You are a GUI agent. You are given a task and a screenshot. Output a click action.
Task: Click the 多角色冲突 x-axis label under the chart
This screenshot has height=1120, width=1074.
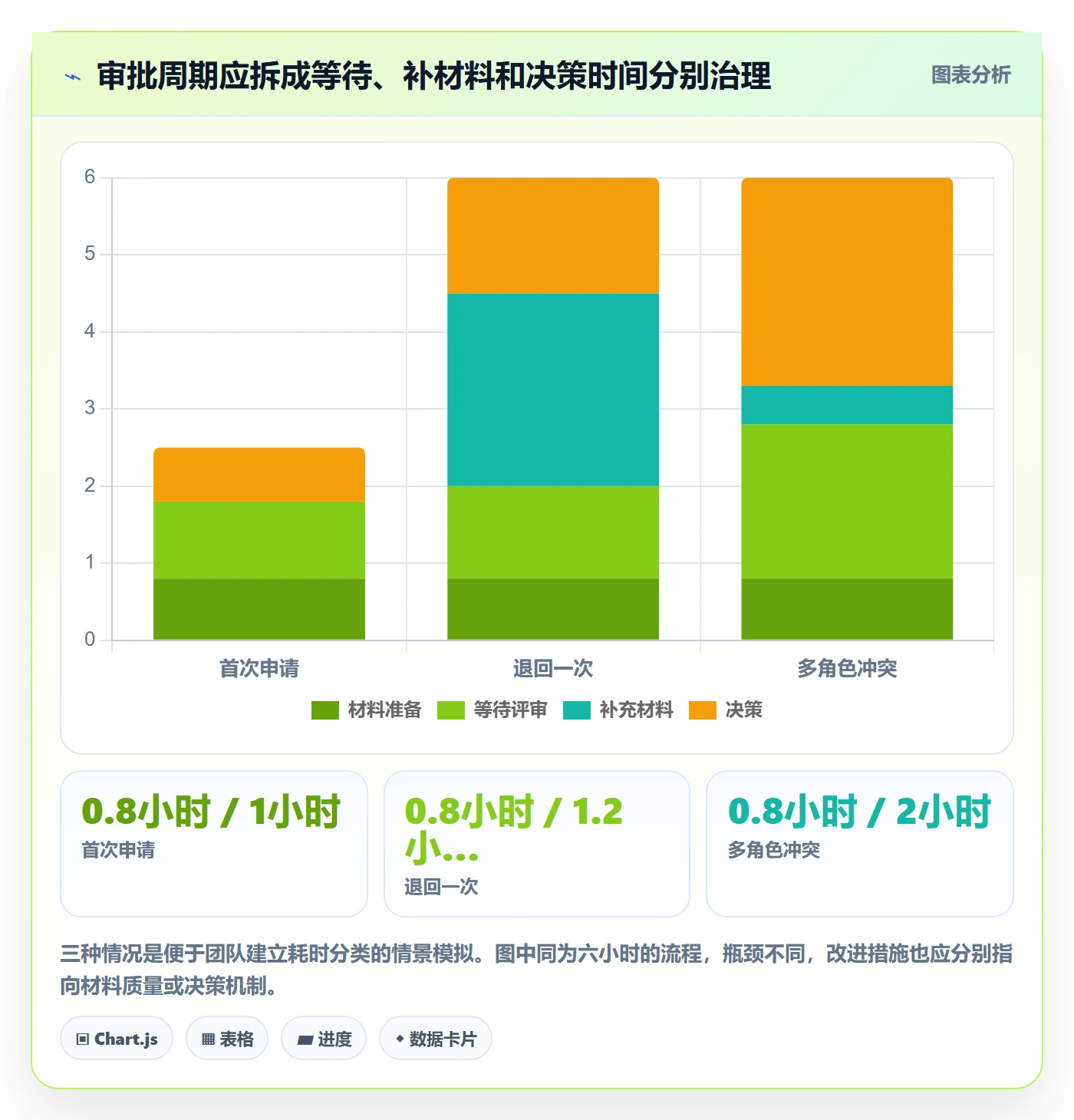click(x=847, y=669)
